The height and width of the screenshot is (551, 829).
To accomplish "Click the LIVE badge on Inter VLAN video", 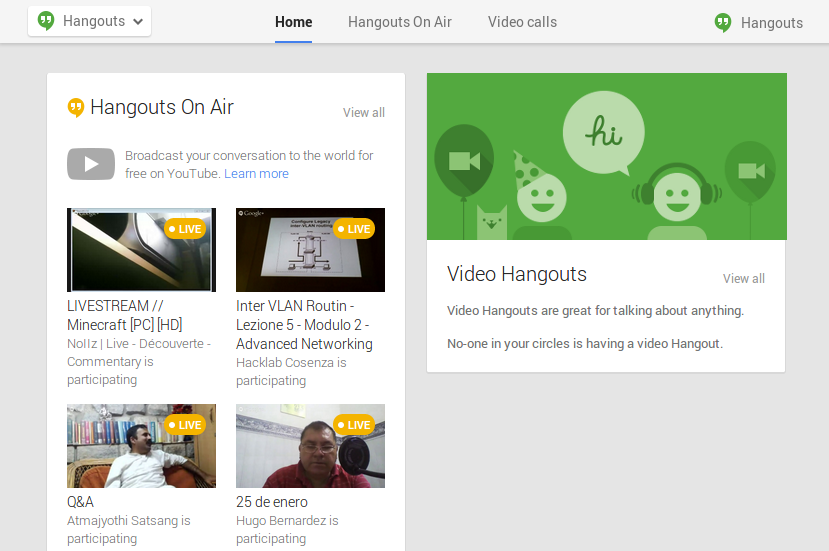I will [x=354, y=229].
